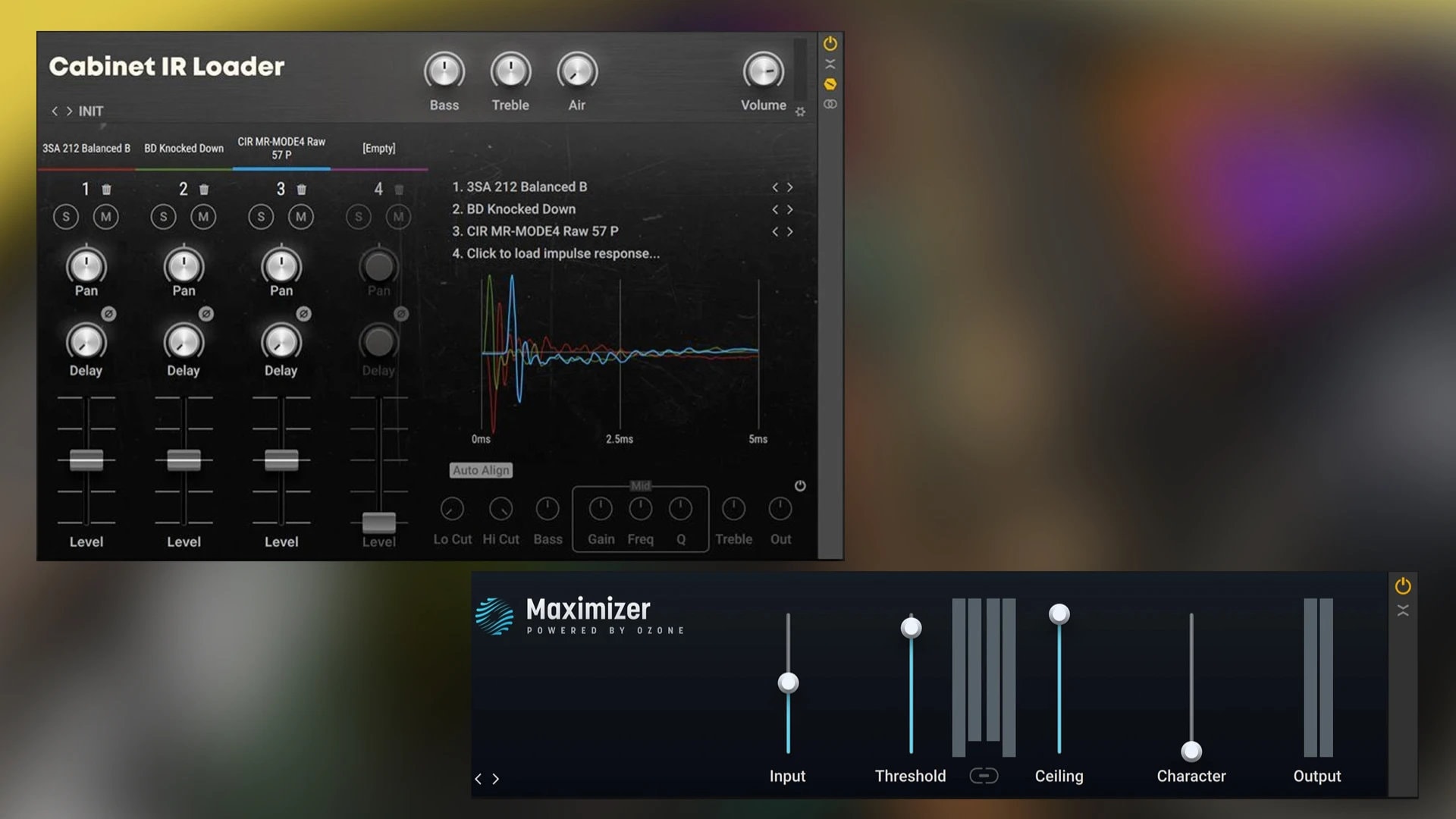Delete IR slot 2 with trash icon
Image resolution: width=1456 pixels, height=819 pixels.
coord(204,190)
